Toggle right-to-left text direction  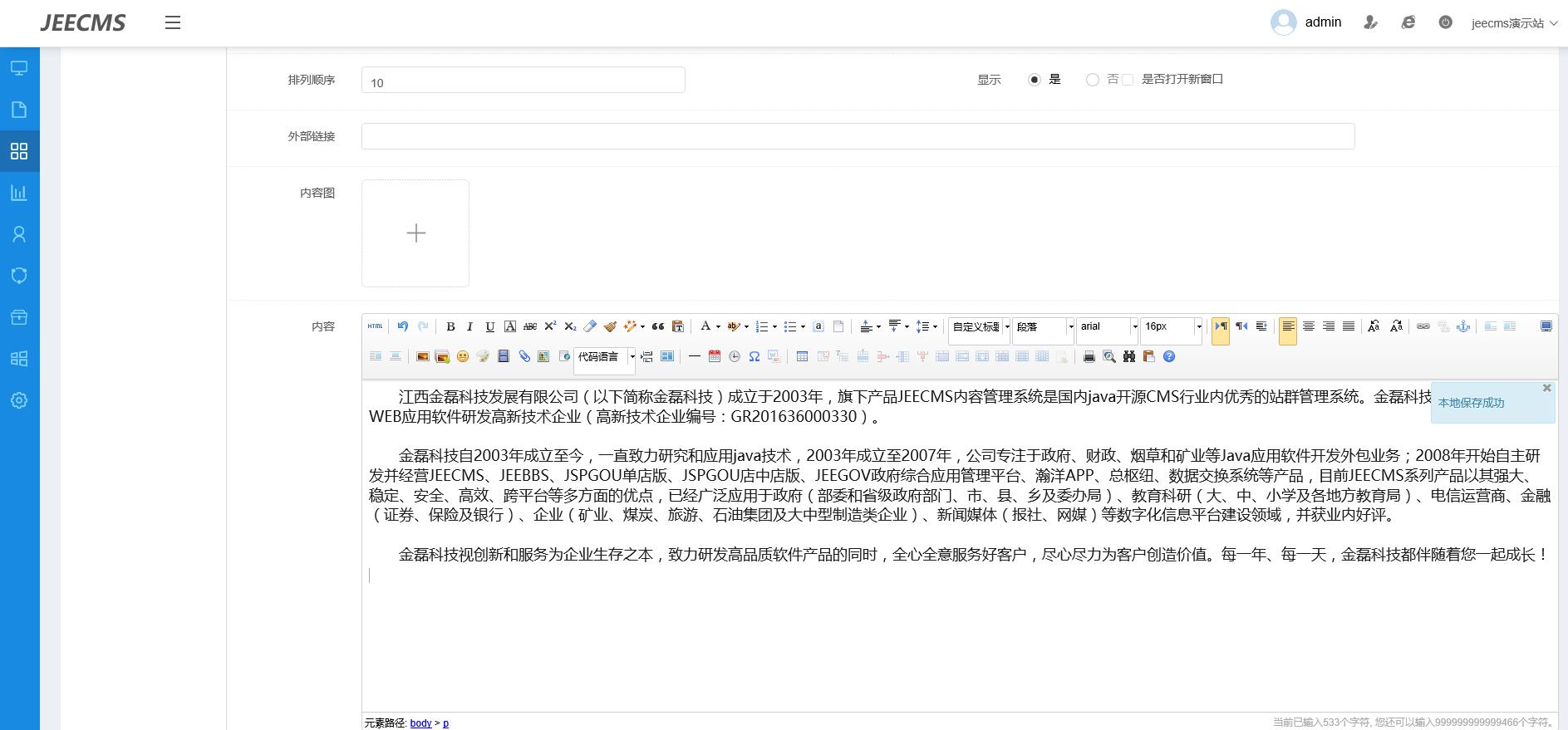(x=1241, y=326)
